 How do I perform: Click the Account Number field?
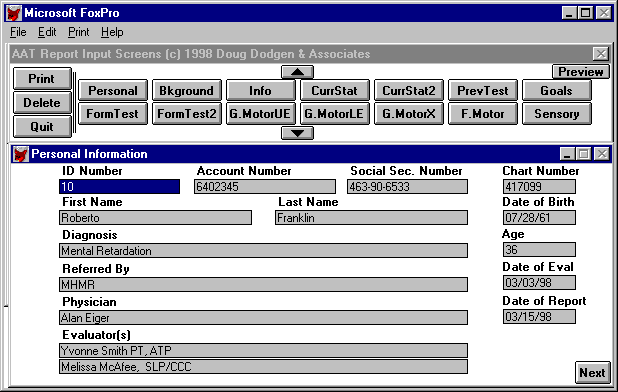click(x=265, y=187)
